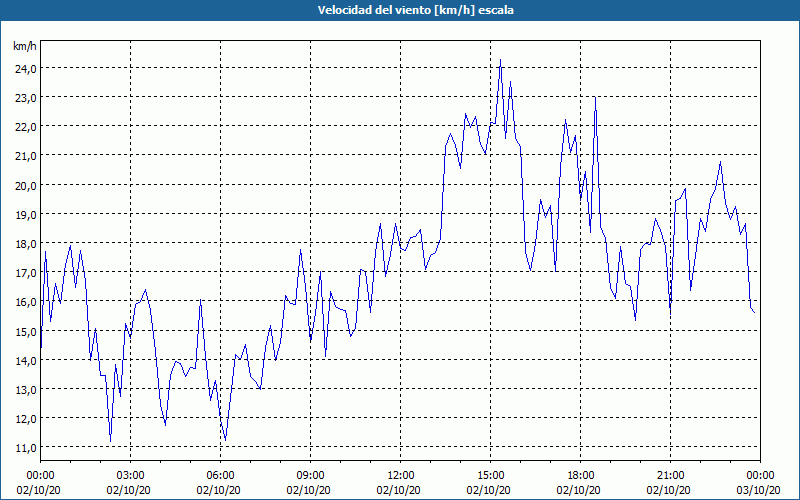Click the 15:00 time axis label
Image resolution: width=800 pixels, height=500 pixels.
click(490, 476)
